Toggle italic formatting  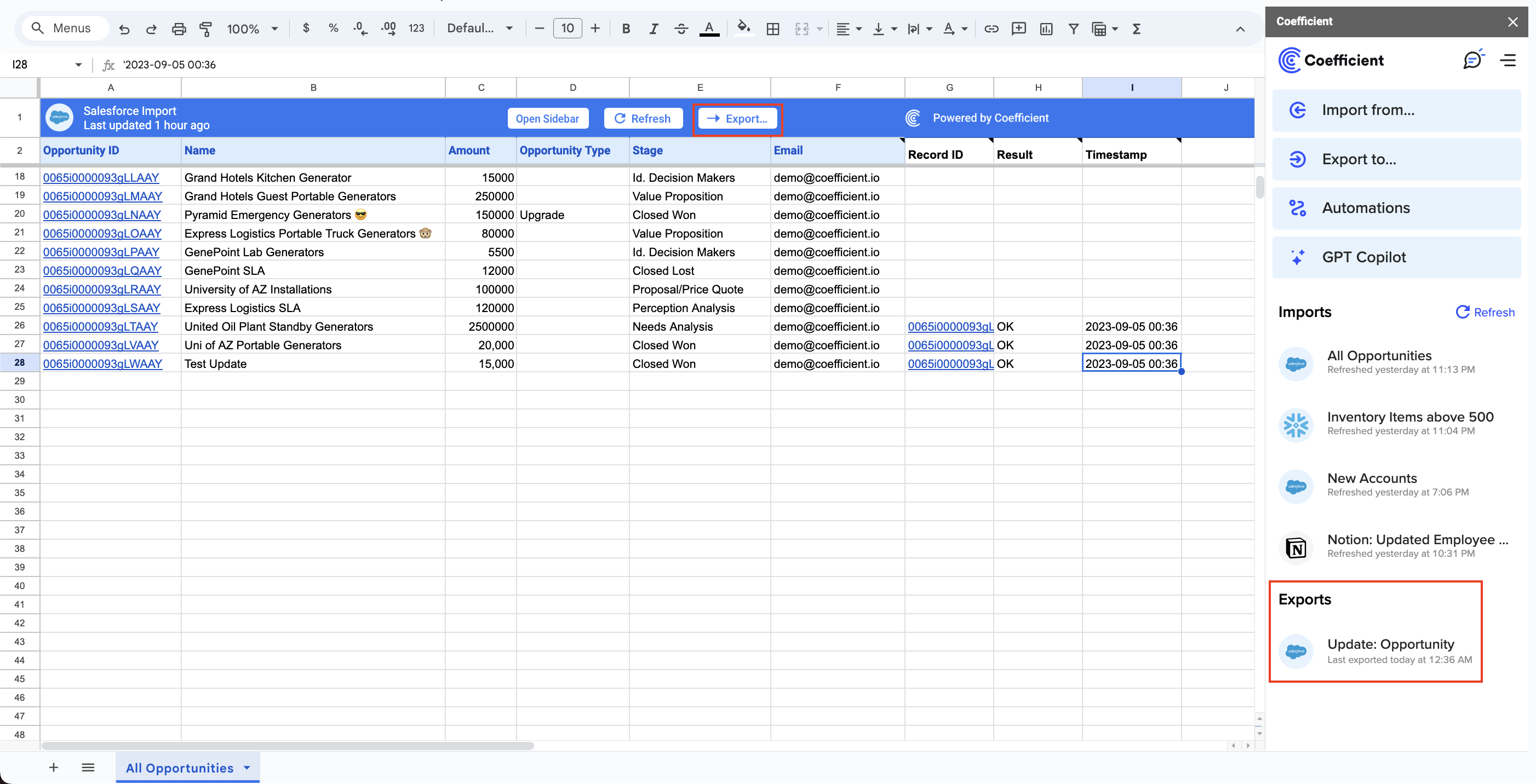[654, 28]
